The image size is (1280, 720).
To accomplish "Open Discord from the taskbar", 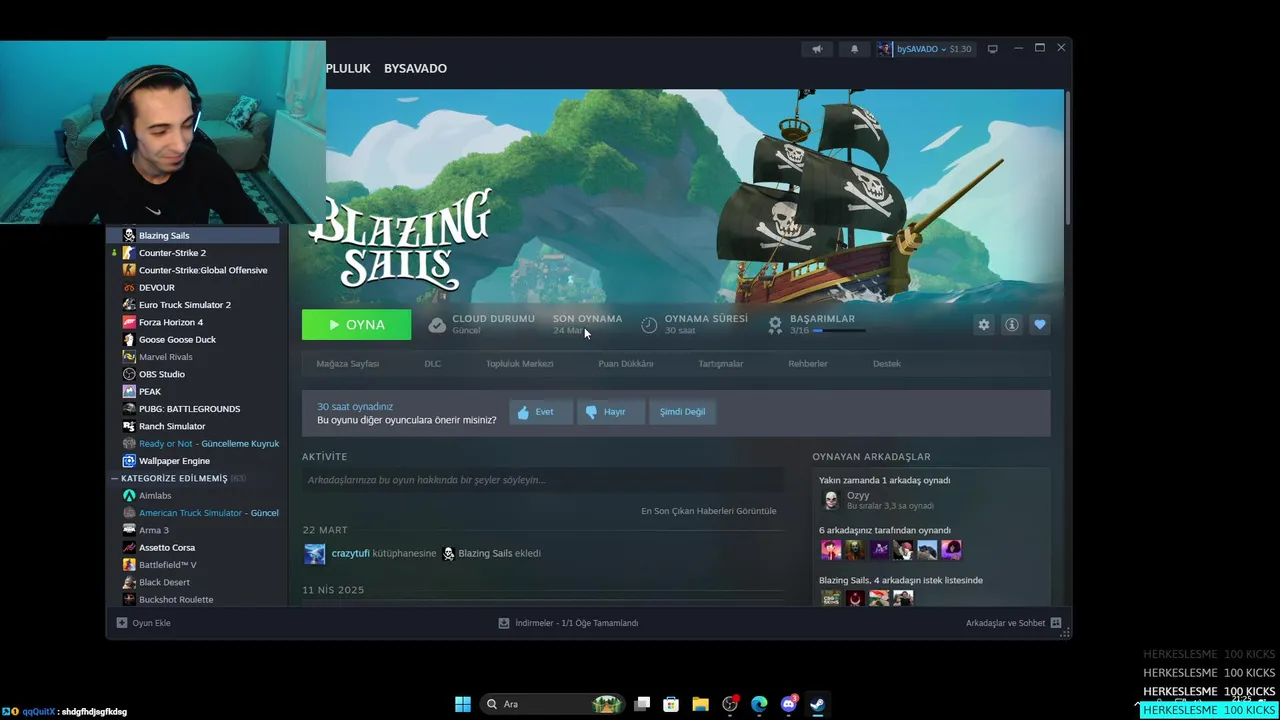I will pos(788,704).
